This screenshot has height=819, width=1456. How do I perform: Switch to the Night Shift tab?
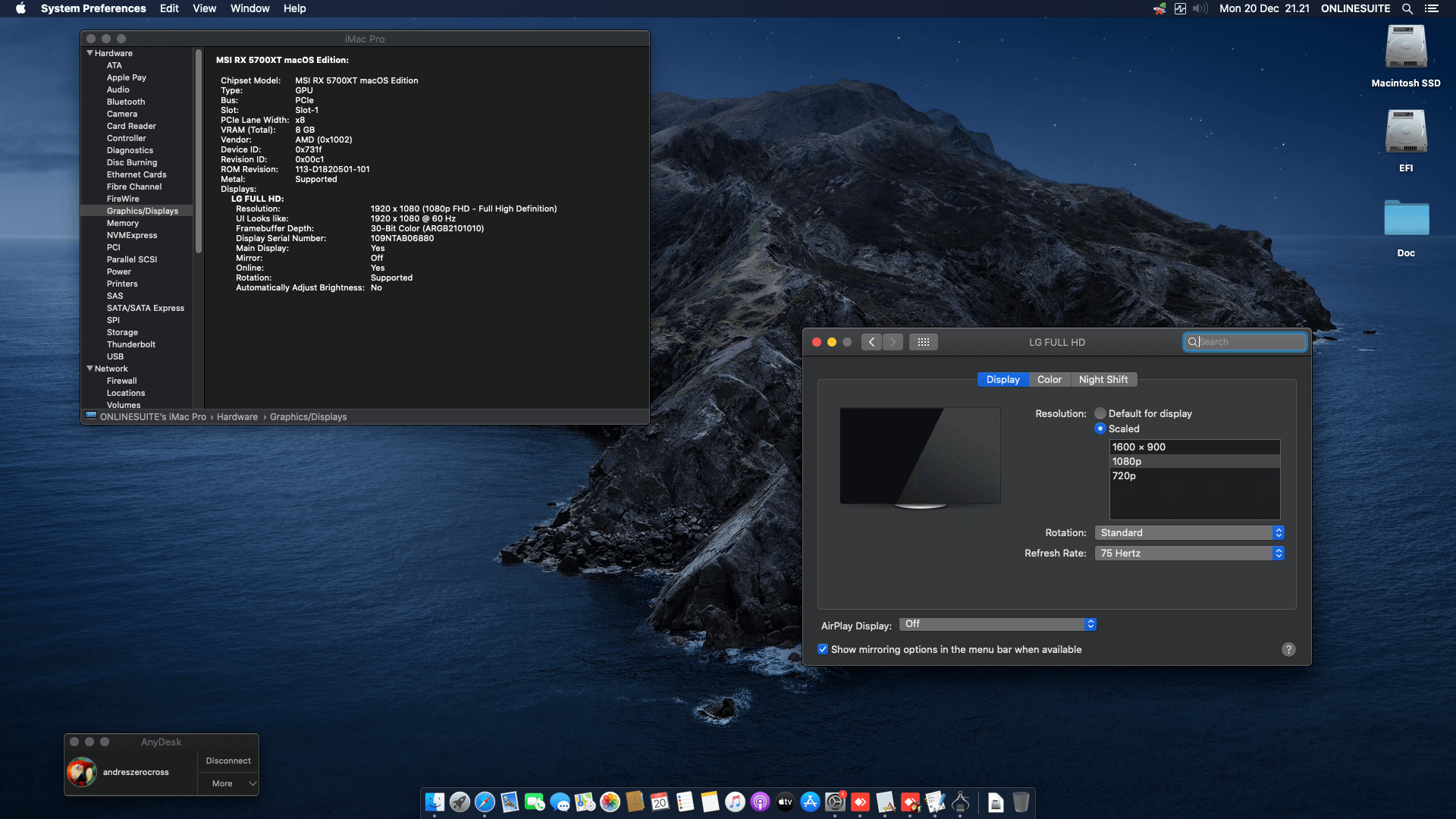tap(1103, 380)
